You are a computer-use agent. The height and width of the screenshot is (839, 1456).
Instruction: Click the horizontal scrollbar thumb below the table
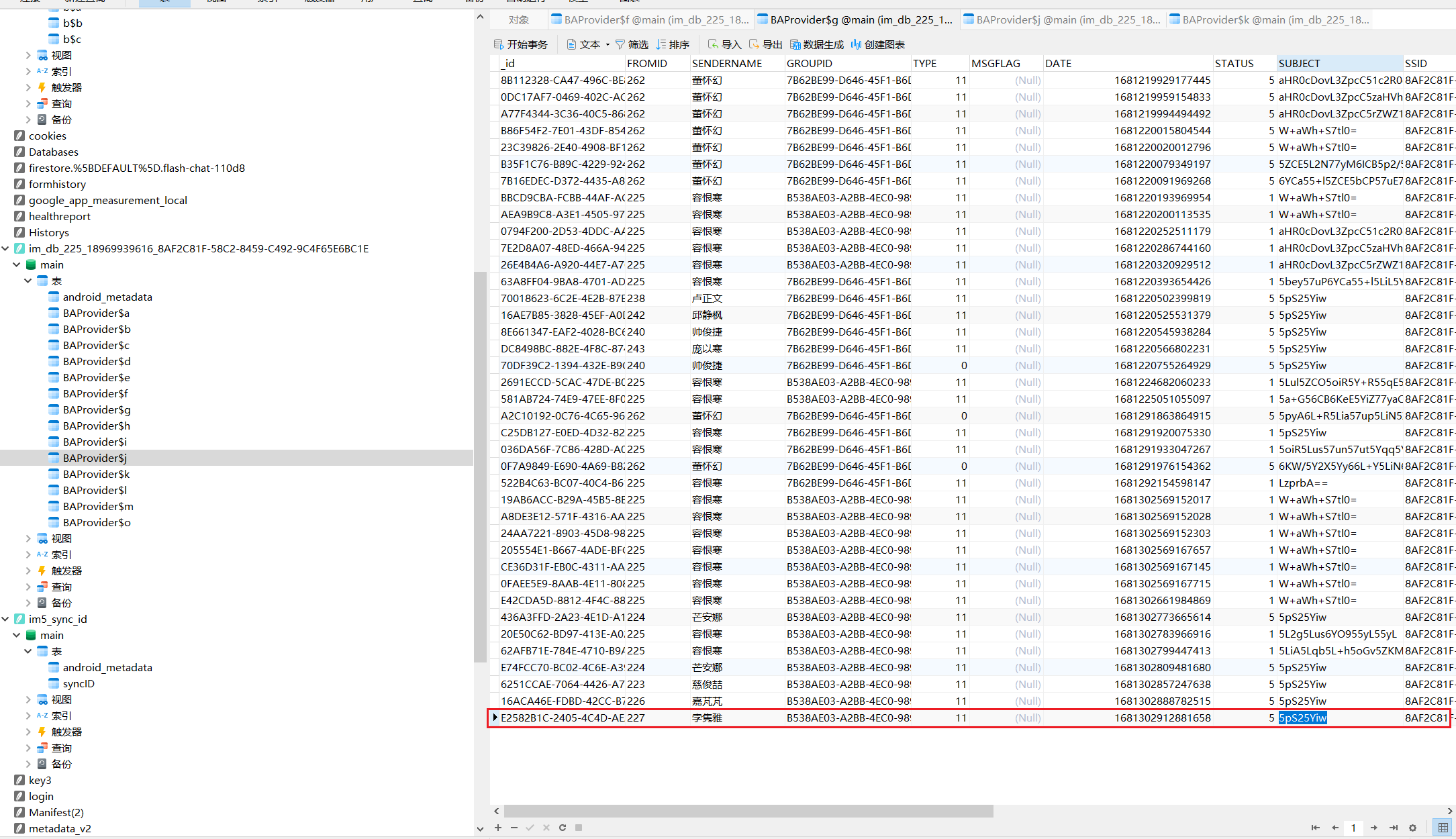[x=748, y=811]
